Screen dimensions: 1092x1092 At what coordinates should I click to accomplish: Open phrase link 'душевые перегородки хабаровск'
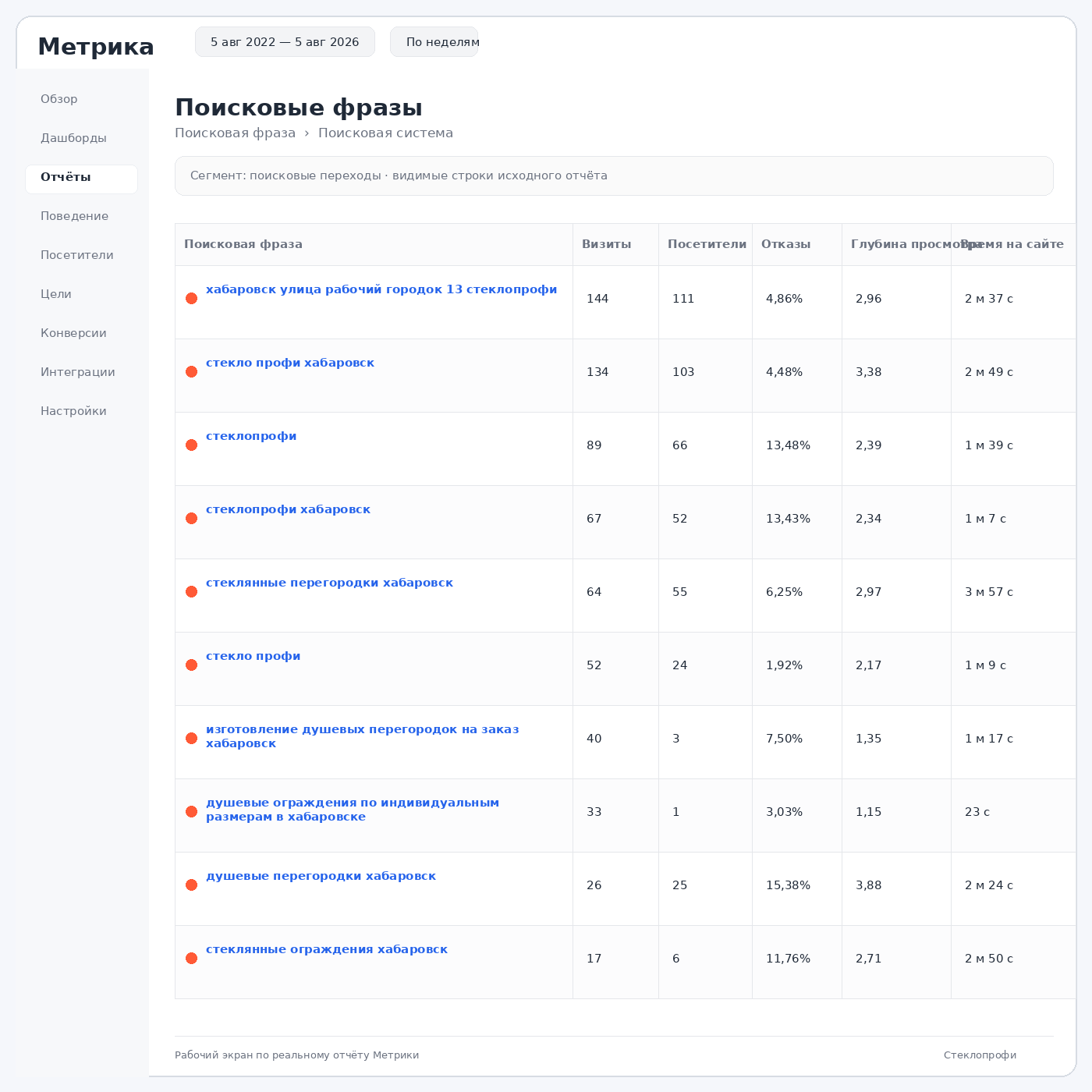tap(321, 876)
